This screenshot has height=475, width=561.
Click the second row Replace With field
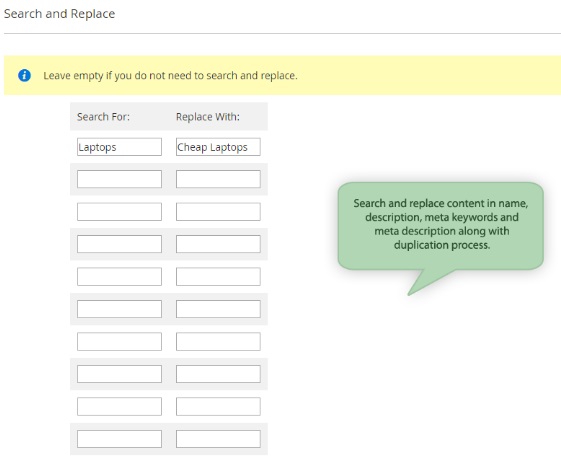tap(218, 179)
